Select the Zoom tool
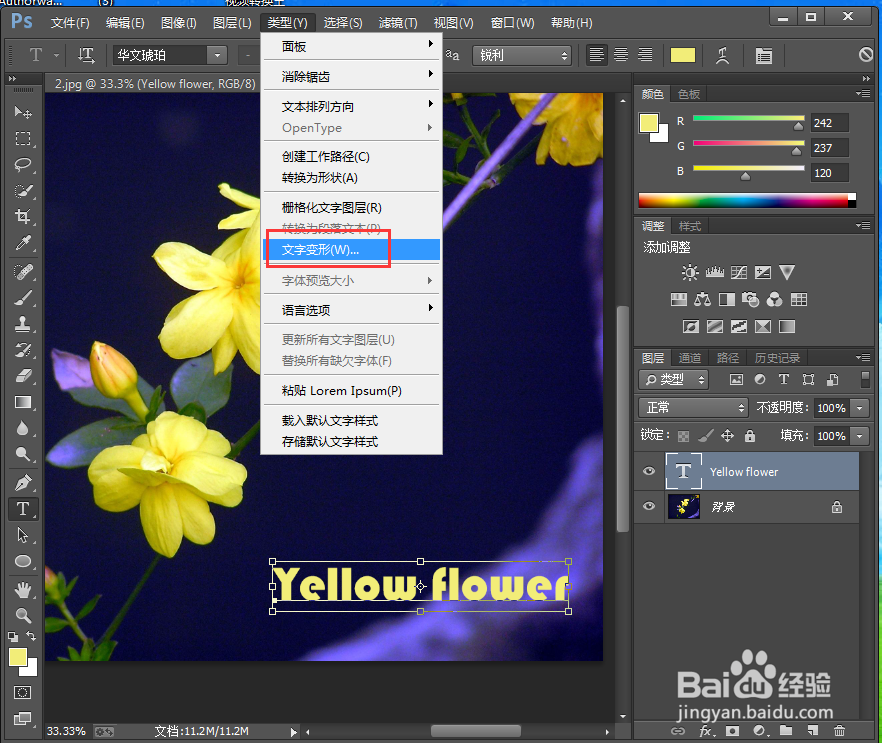The width and height of the screenshot is (882, 743). pyautogui.click(x=22, y=616)
